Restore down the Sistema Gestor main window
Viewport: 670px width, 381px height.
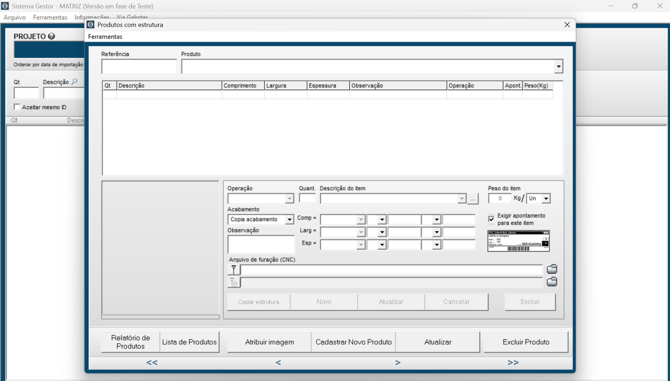pos(635,6)
